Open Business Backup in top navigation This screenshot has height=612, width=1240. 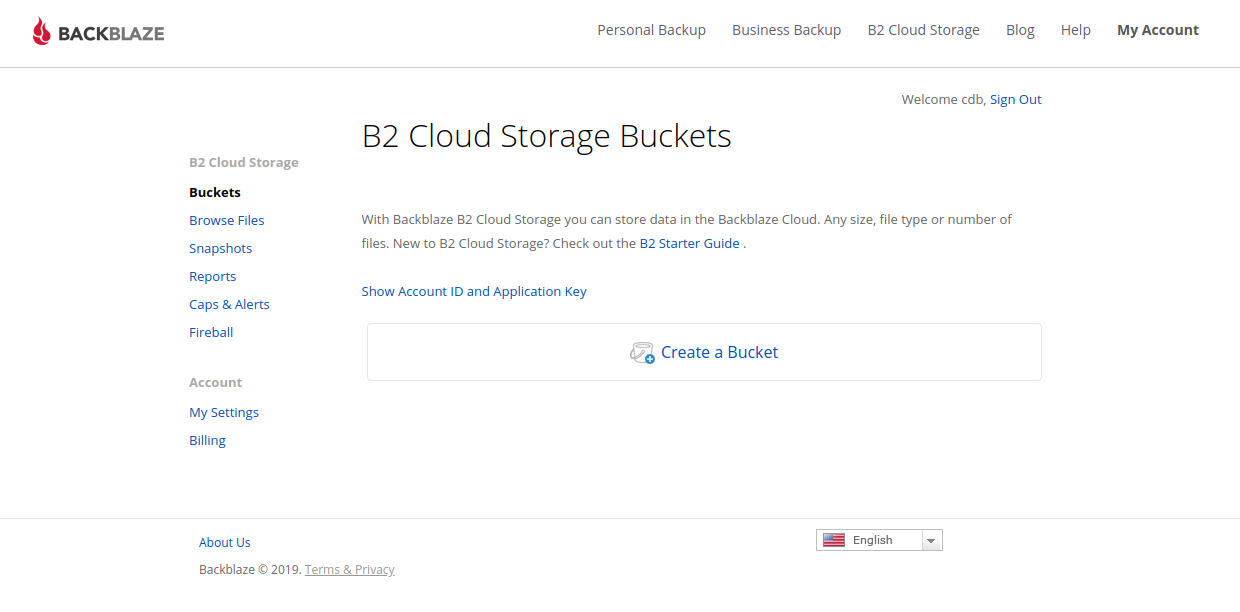point(787,30)
